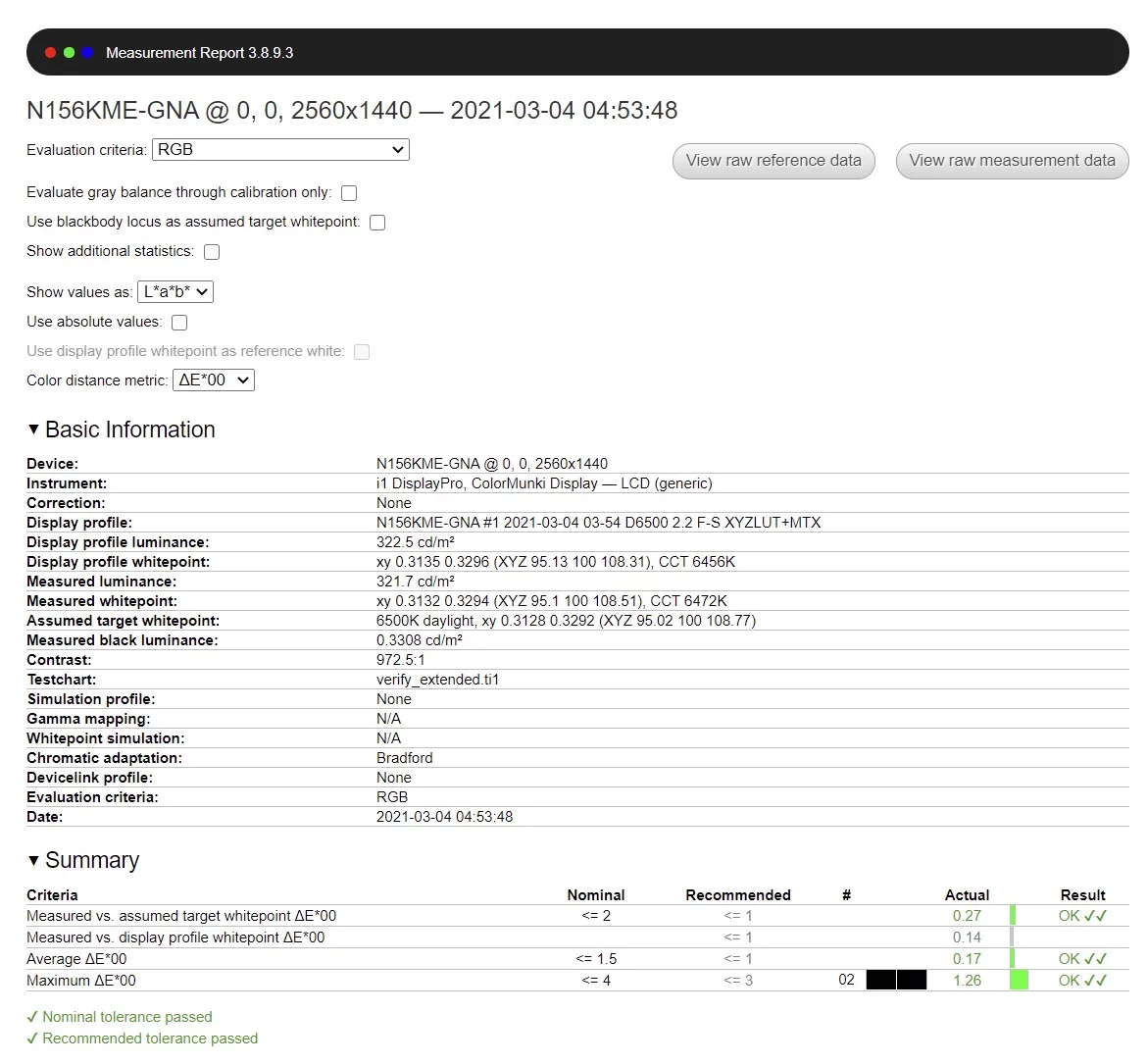Click the Measured whitepoint xy 0.3132 value
Image resolution: width=1147 pixels, height=1064 pixels.
pyautogui.click(x=552, y=601)
